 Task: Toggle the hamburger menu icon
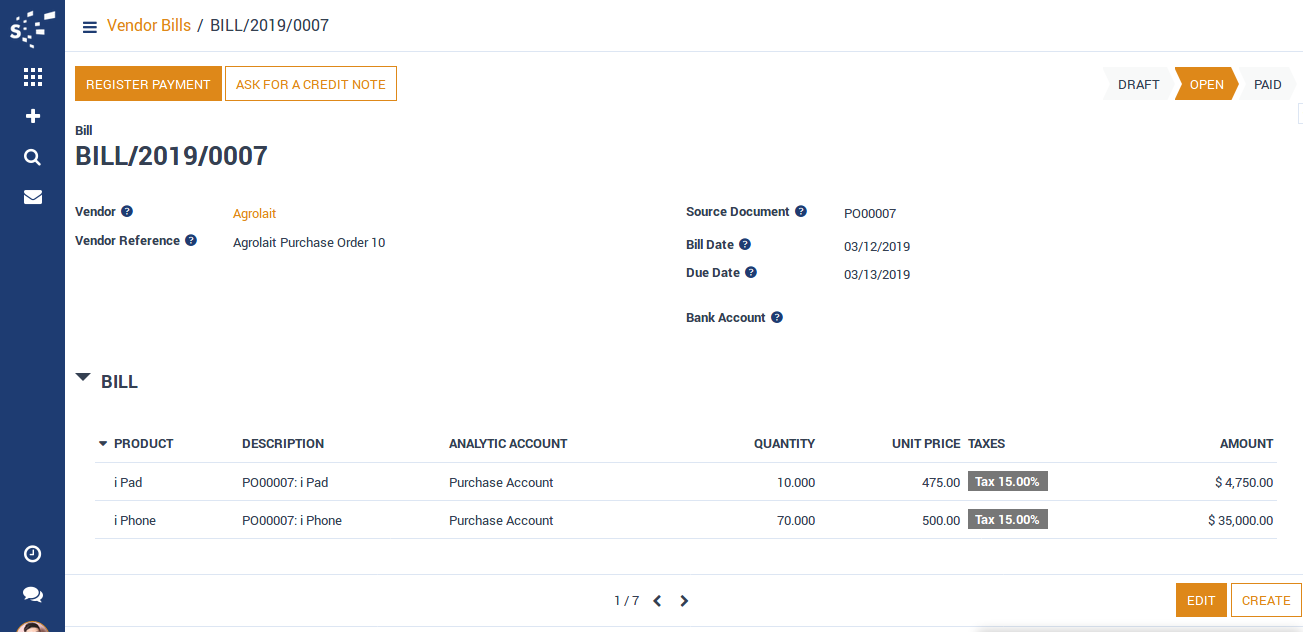point(90,27)
